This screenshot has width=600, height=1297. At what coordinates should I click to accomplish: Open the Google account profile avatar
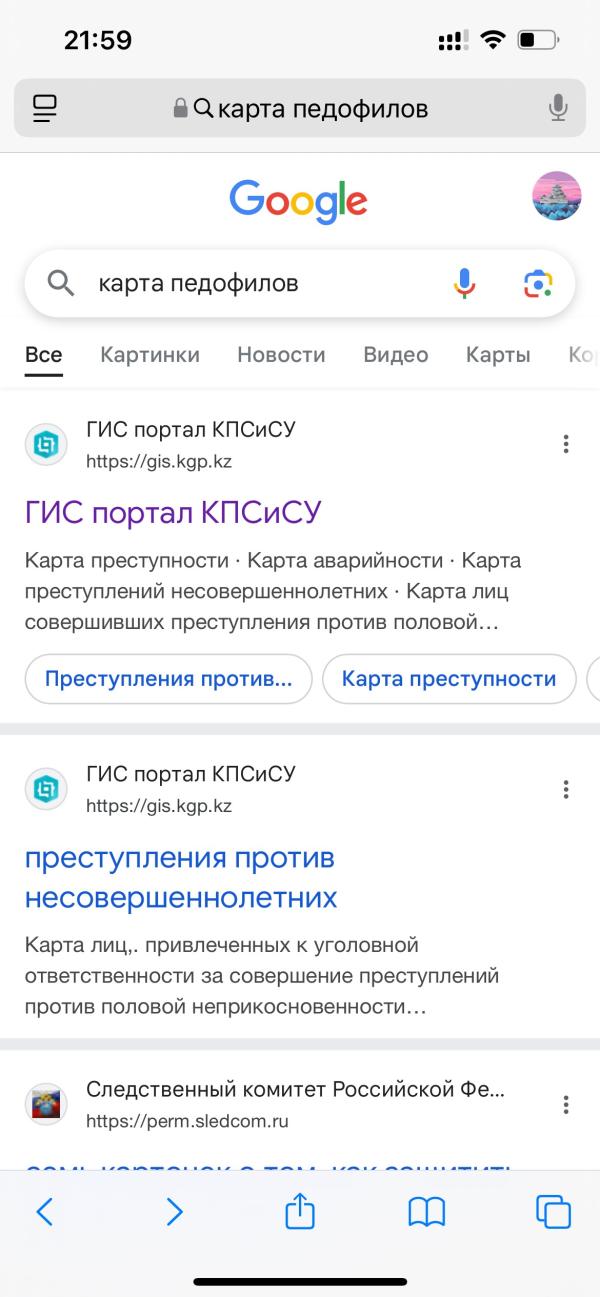tap(557, 196)
